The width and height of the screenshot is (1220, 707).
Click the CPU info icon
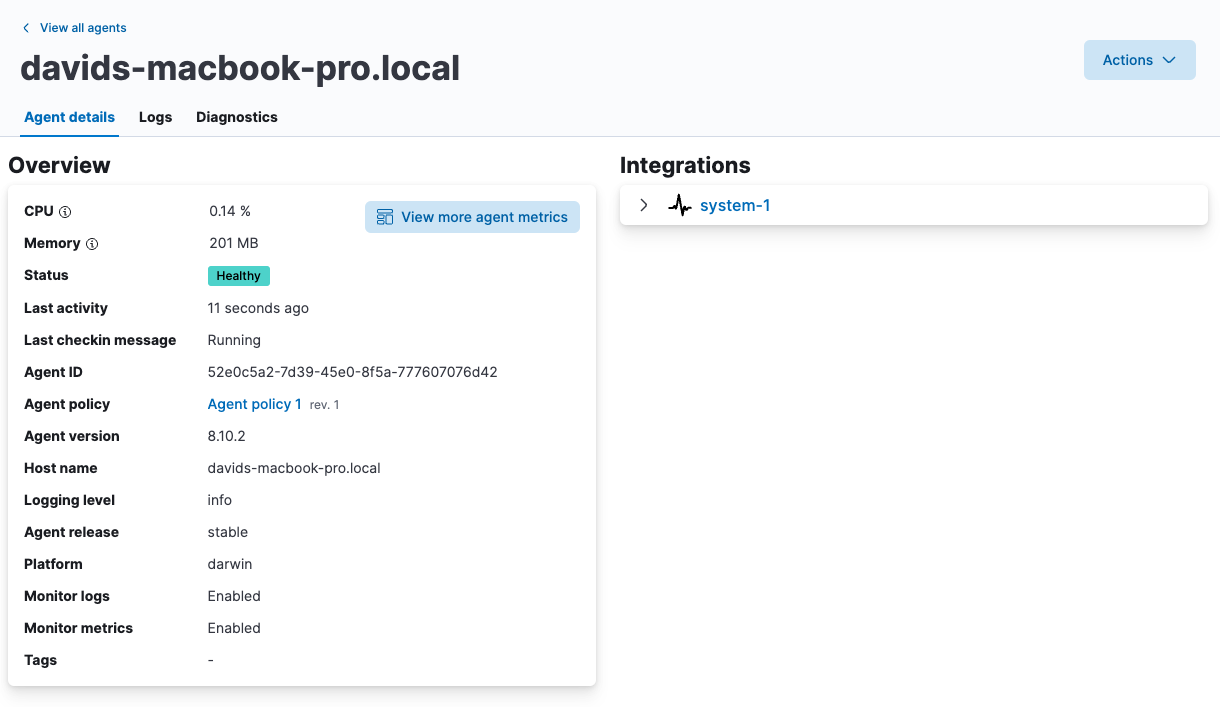(65, 212)
